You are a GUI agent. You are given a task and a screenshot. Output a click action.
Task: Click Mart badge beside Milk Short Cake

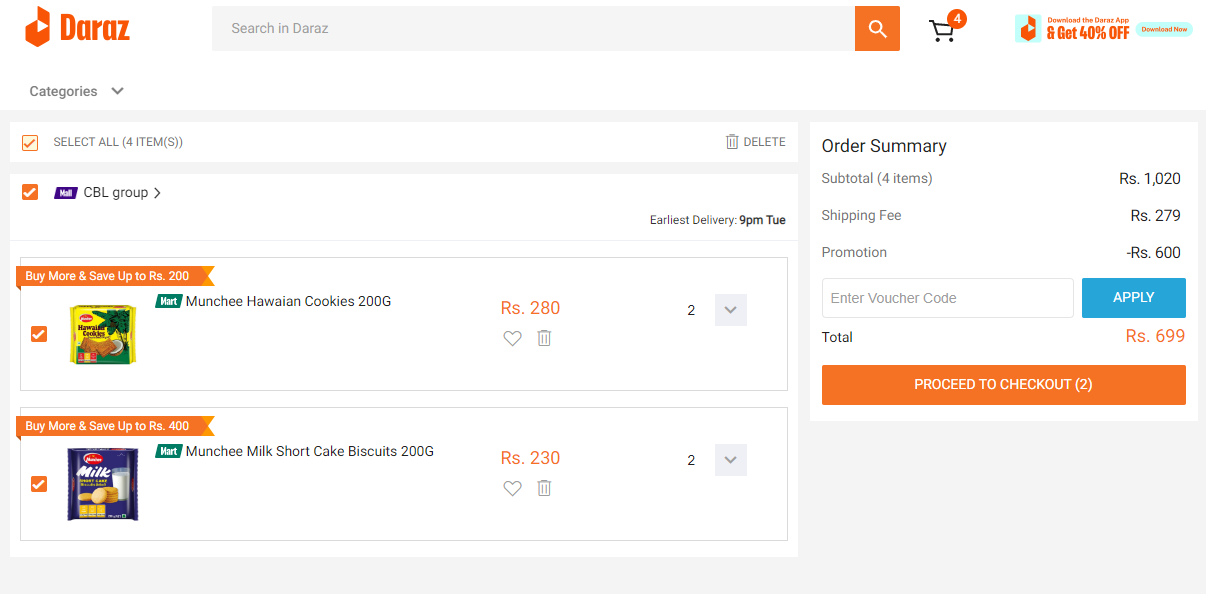pos(169,451)
